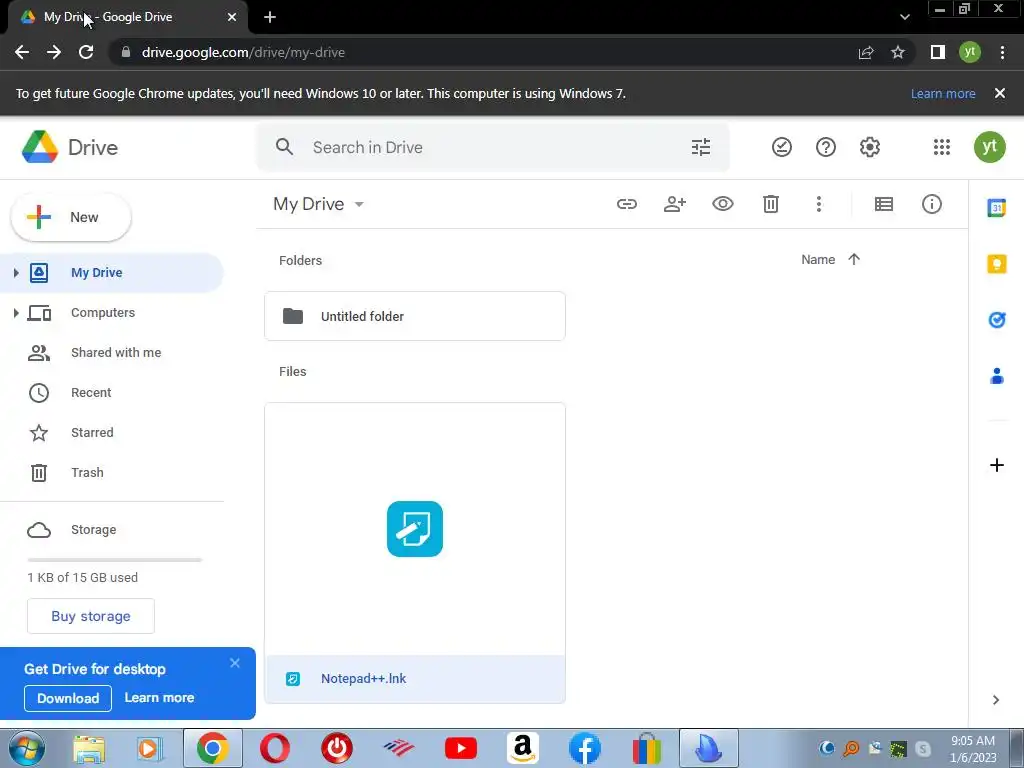
Task: Click Learn more in Drive desktop banner
Action: click(159, 697)
